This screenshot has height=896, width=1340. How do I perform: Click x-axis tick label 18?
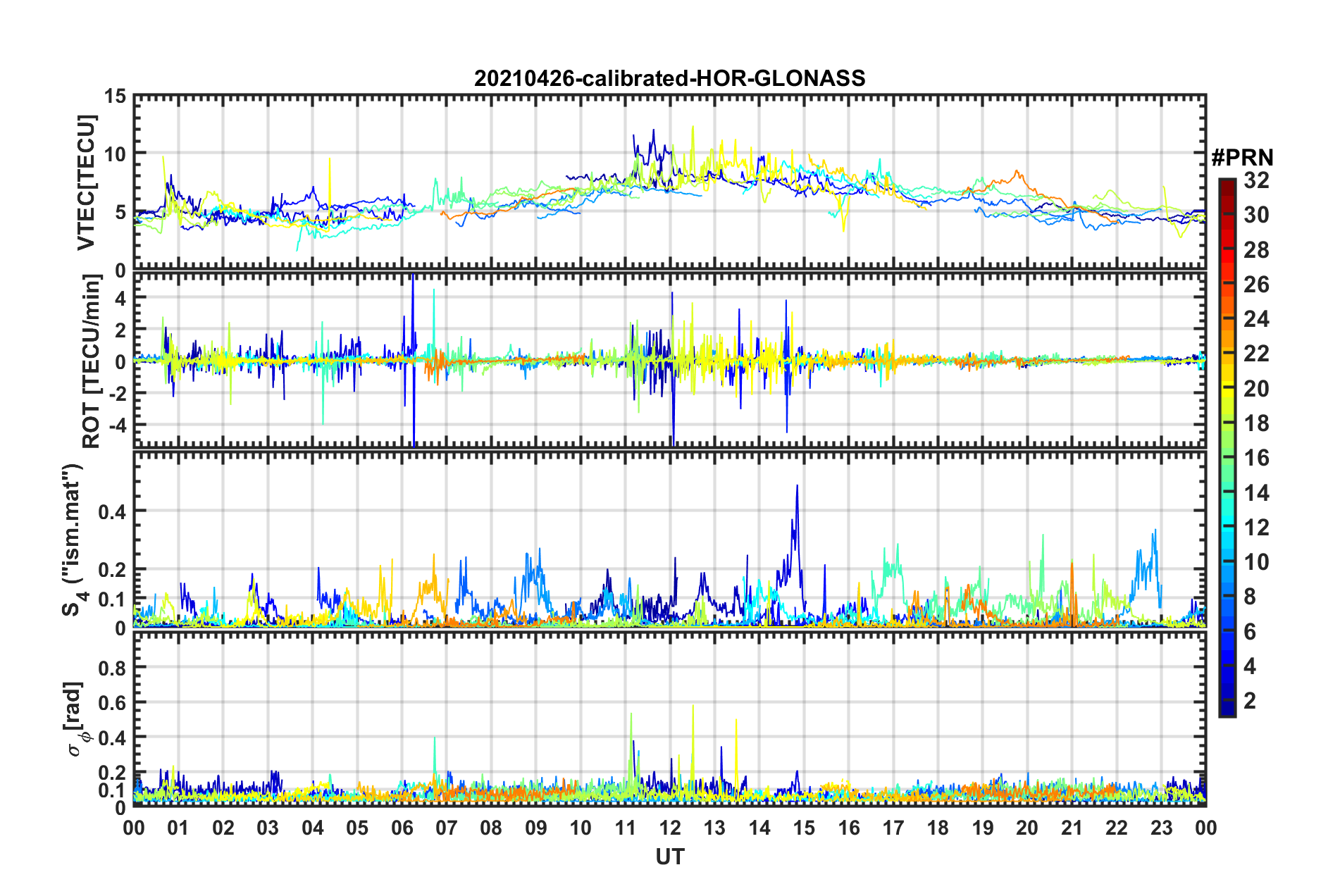938,827
